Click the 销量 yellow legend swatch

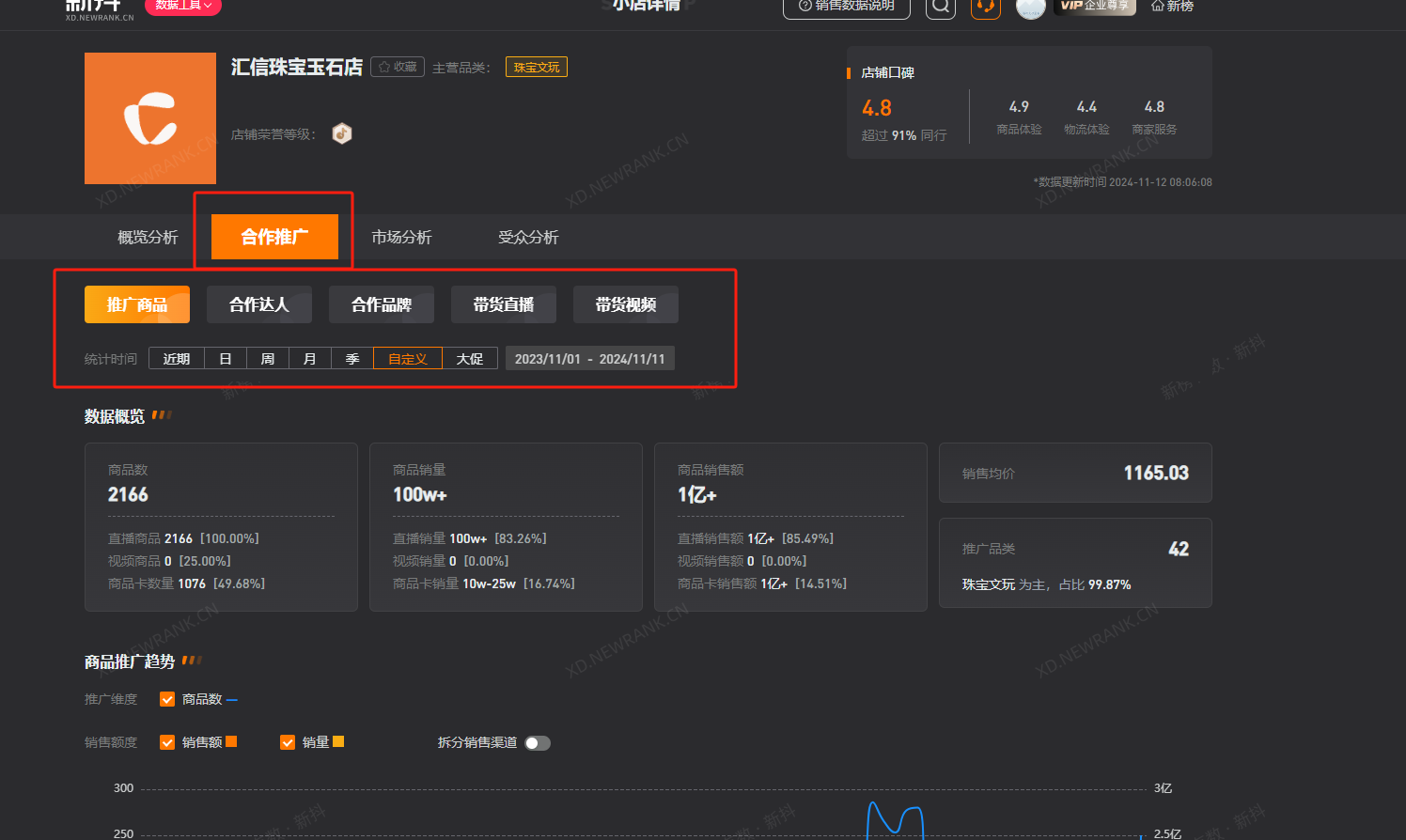338,741
